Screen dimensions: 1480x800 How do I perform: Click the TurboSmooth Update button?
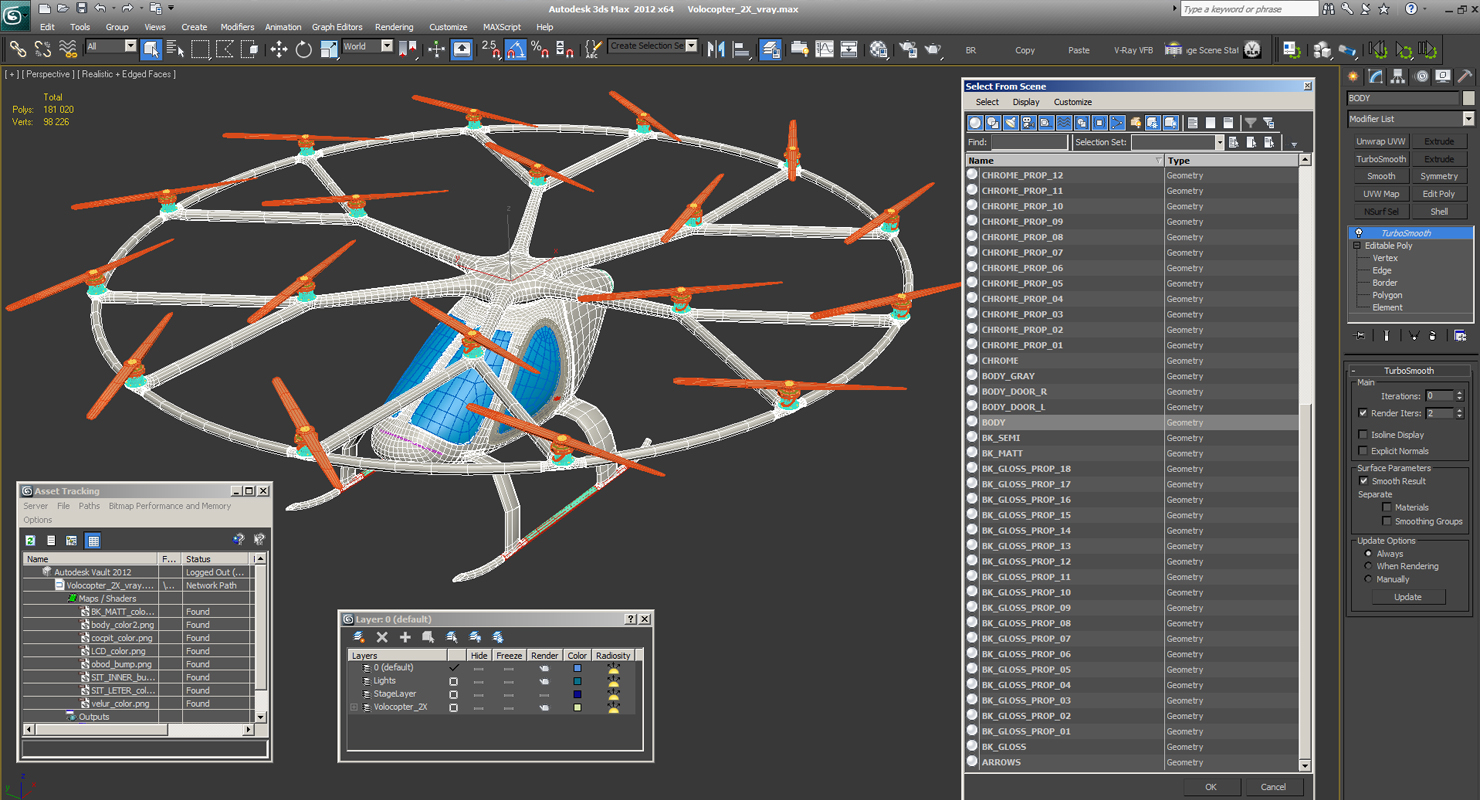pos(1407,597)
